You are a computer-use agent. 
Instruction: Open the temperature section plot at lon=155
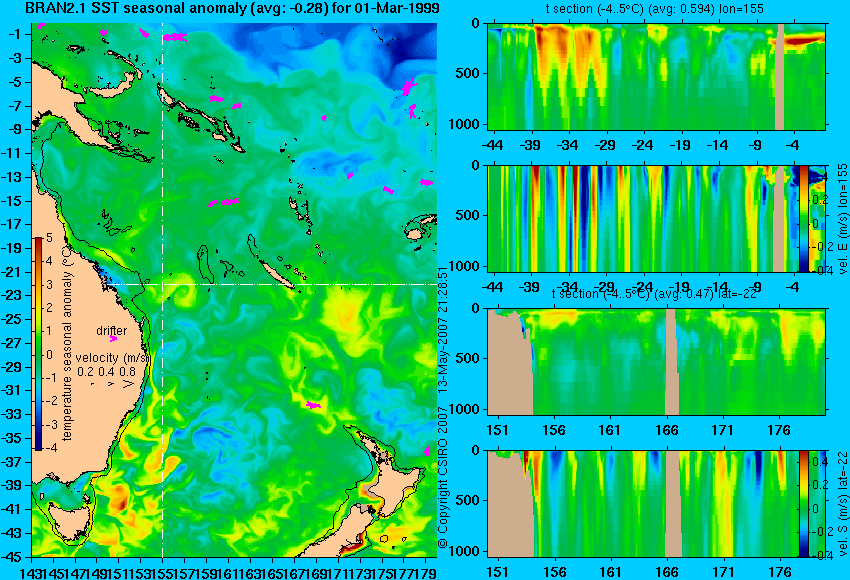tap(656, 76)
